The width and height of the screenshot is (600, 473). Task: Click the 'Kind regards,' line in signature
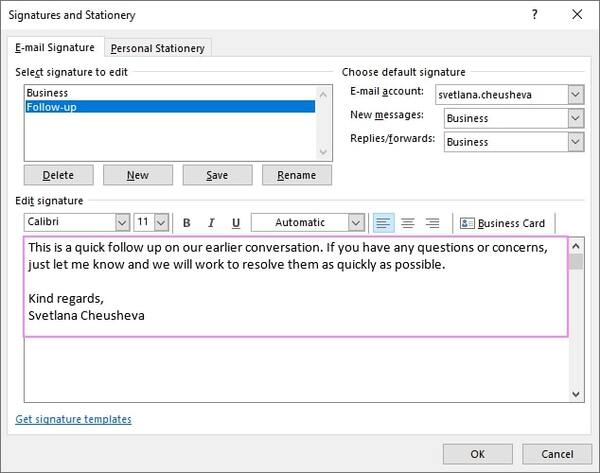pyautogui.click(x=66, y=298)
